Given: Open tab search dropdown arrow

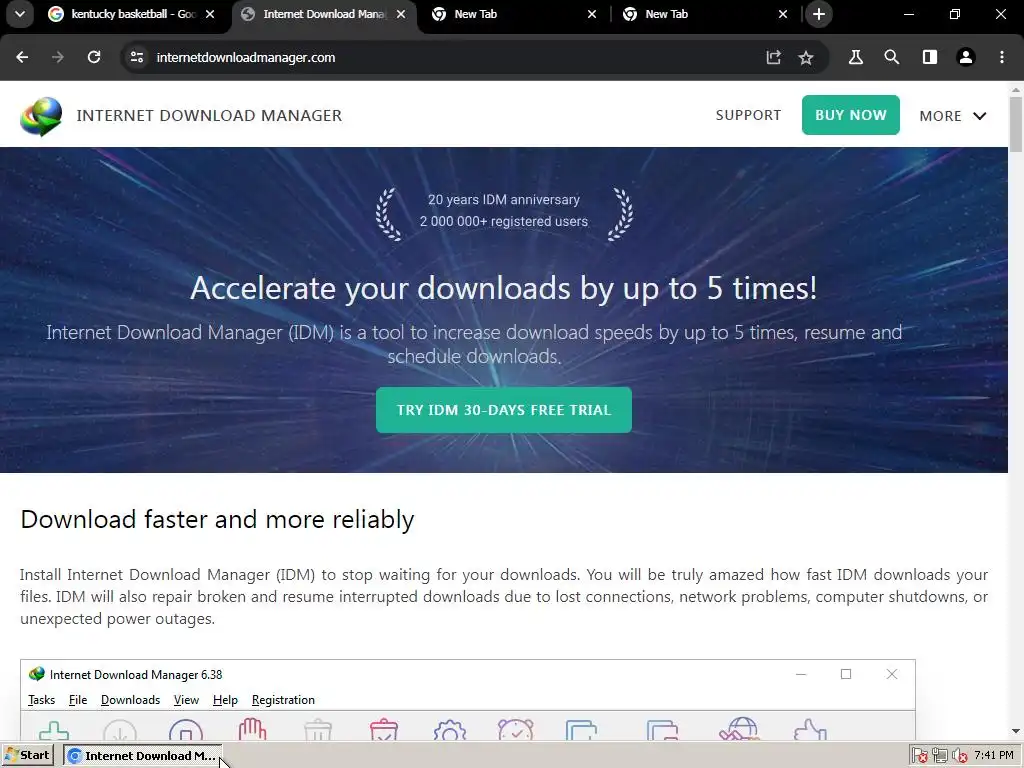Looking at the screenshot, I should click(20, 14).
